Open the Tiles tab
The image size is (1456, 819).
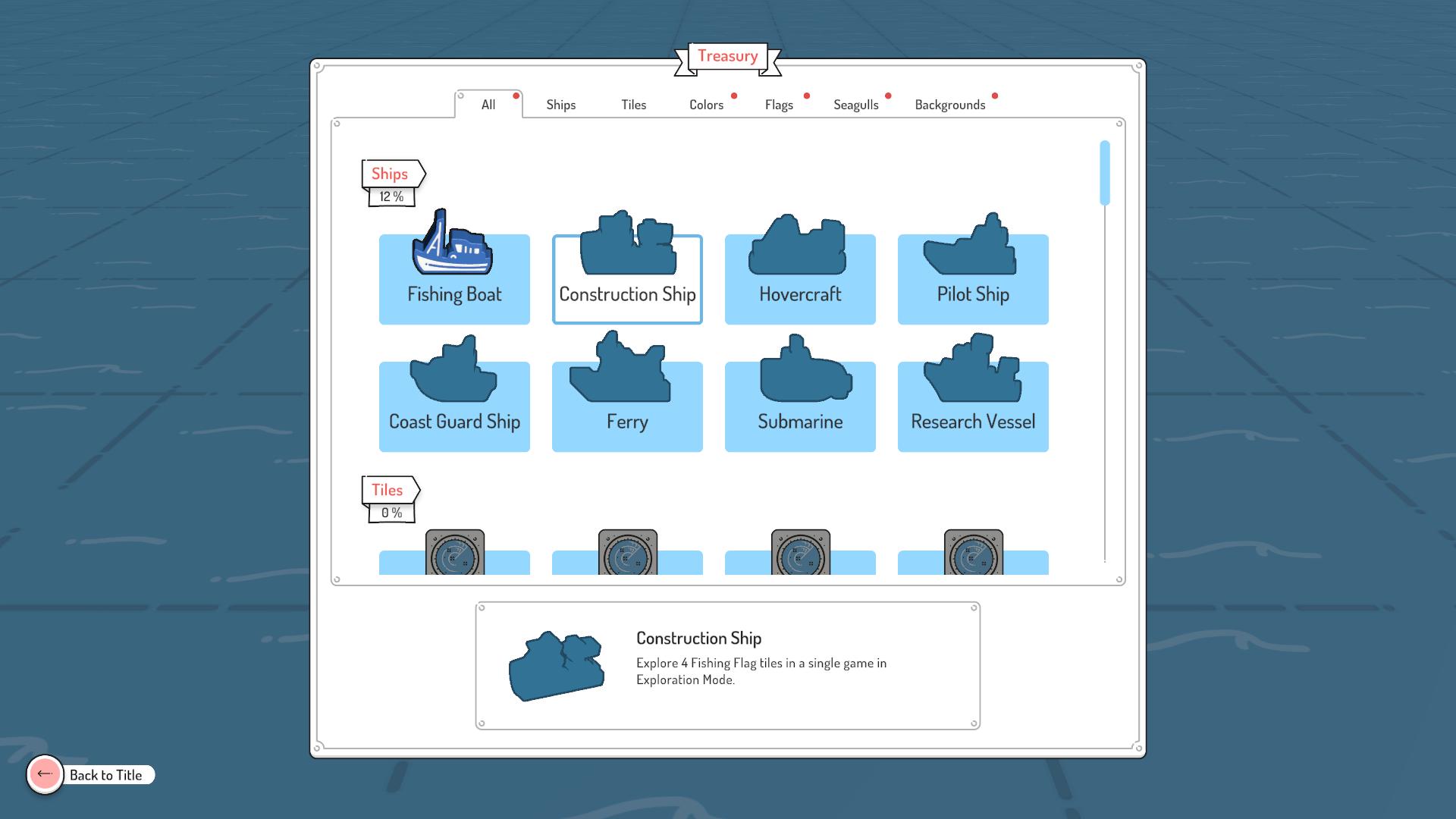633,105
